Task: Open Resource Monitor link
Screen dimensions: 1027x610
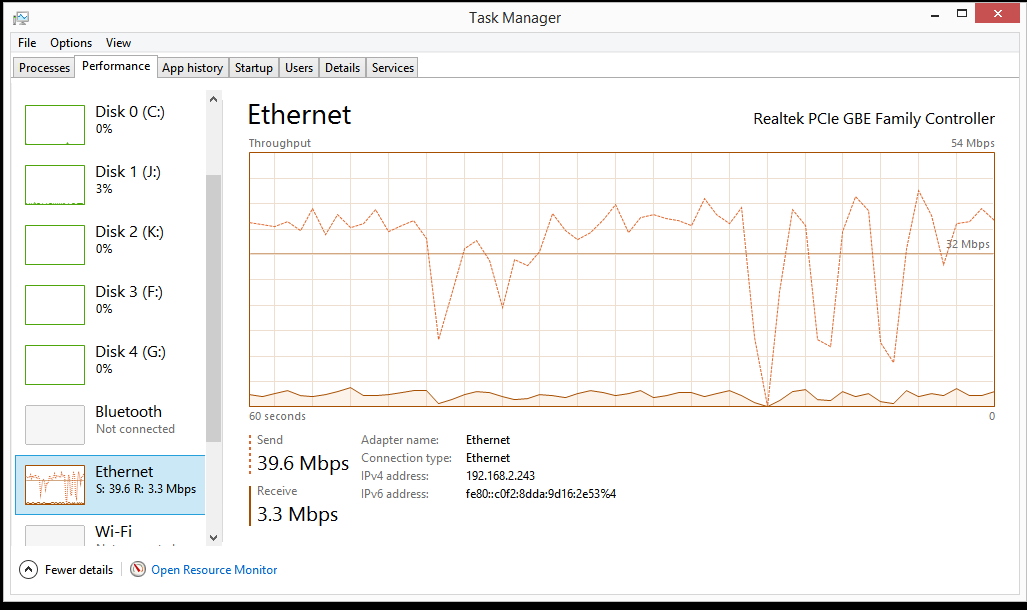Action: click(214, 569)
